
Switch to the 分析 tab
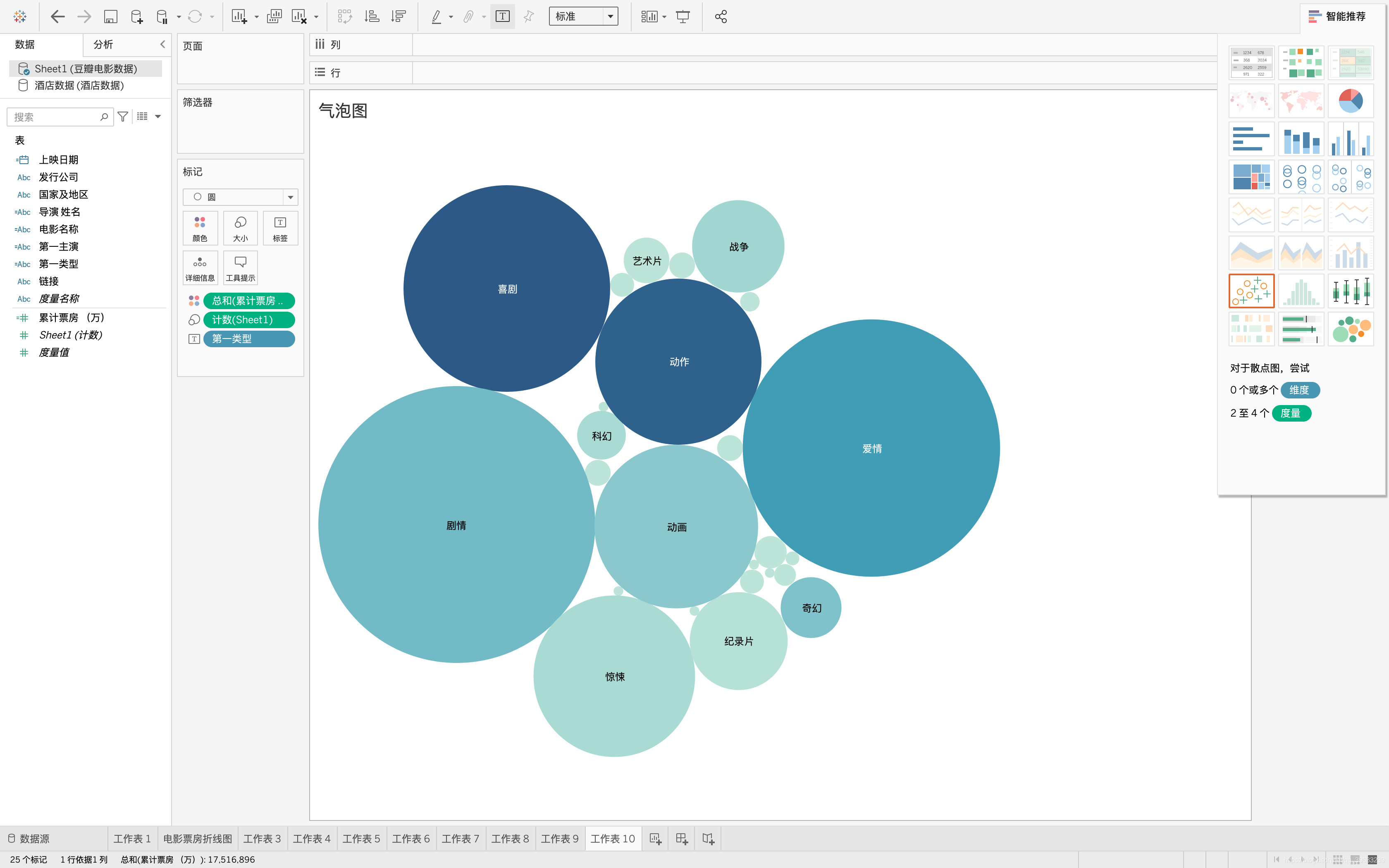pyautogui.click(x=103, y=44)
